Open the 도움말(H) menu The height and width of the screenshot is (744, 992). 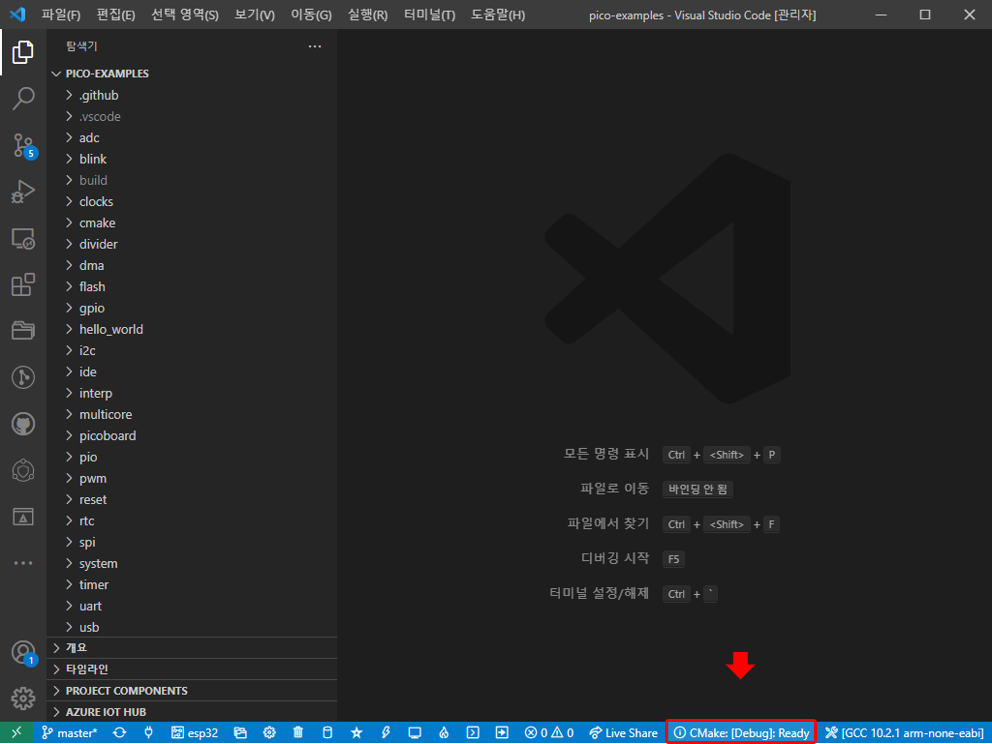(x=498, y=15)
